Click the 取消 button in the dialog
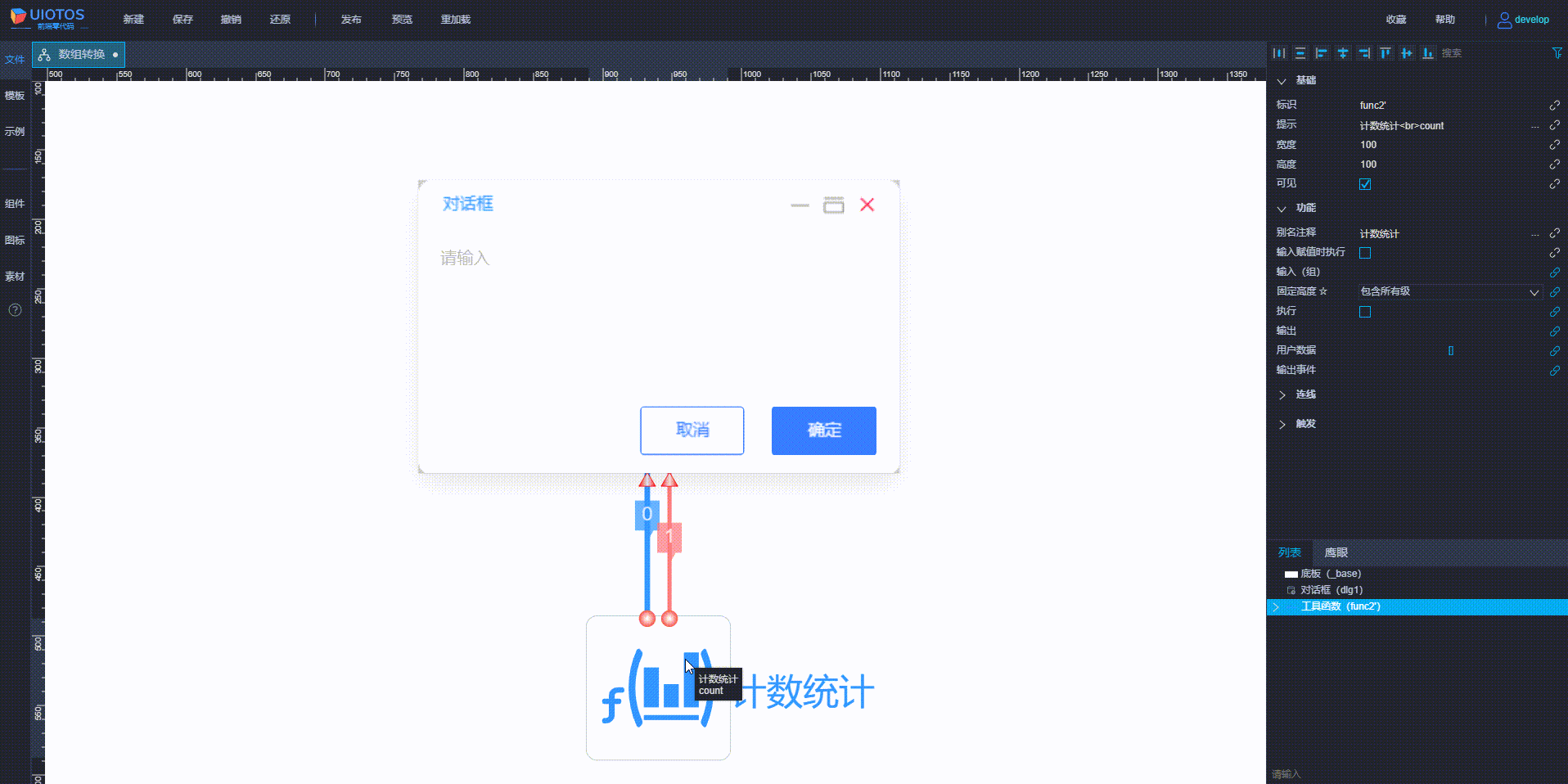 point(692,430)
